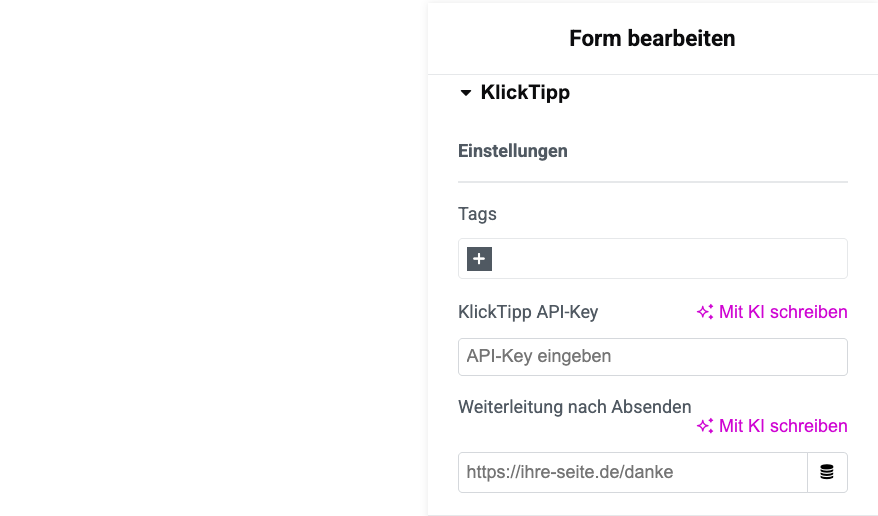
Task: Click the 'Form bearbeiten' panel title
Action: pyautogui.click(x=652, y=39)
